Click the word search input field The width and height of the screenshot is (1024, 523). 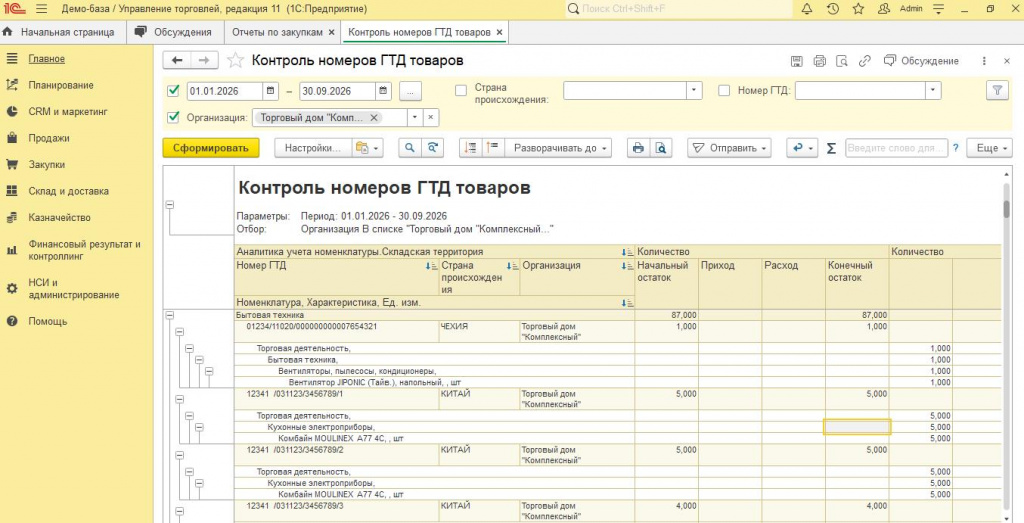point(896,148)
